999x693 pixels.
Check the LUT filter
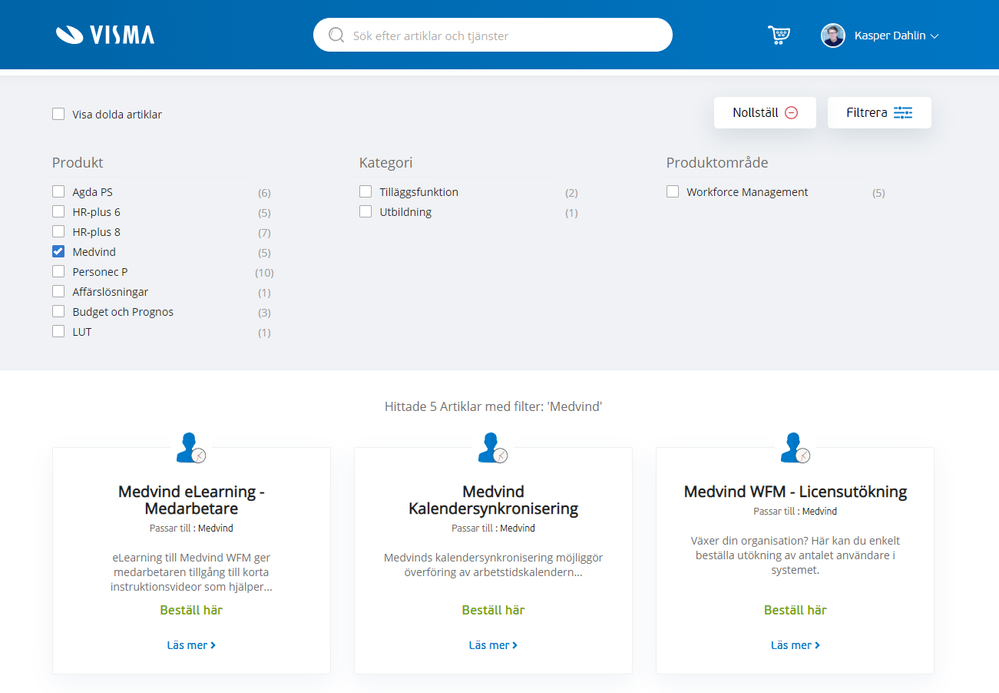(59, 331)
